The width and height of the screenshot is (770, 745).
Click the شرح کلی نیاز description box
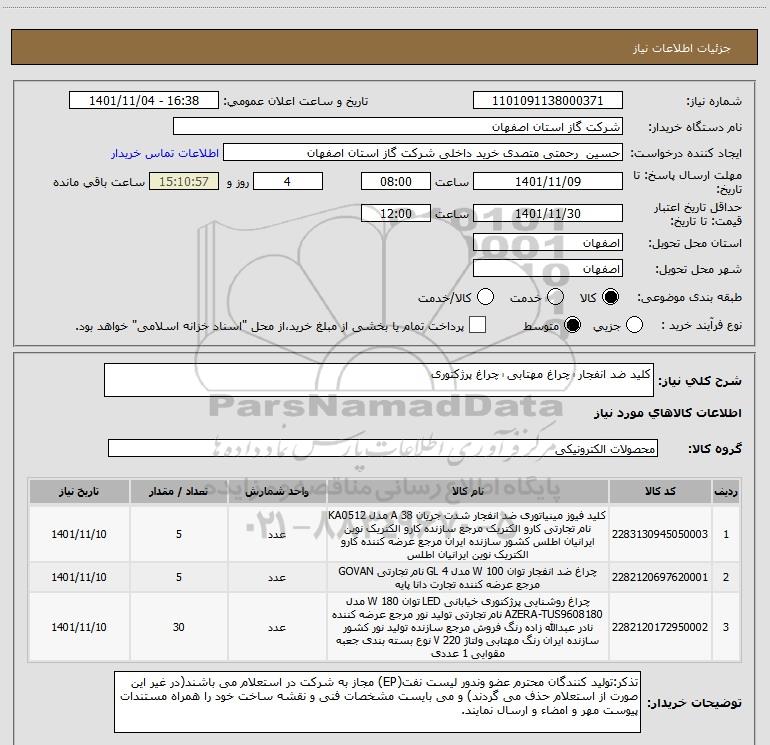379,380
